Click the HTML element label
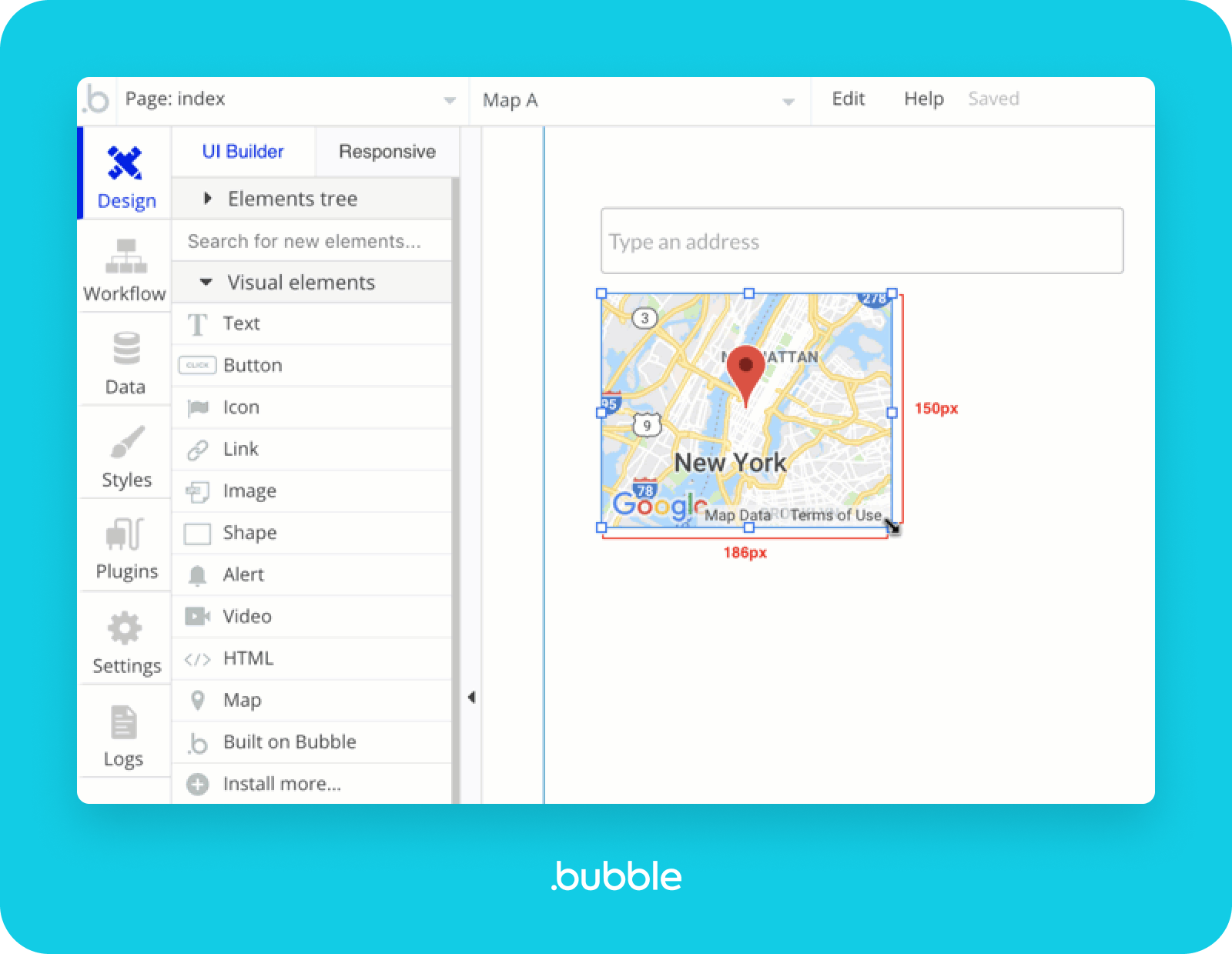 point(248,658)
